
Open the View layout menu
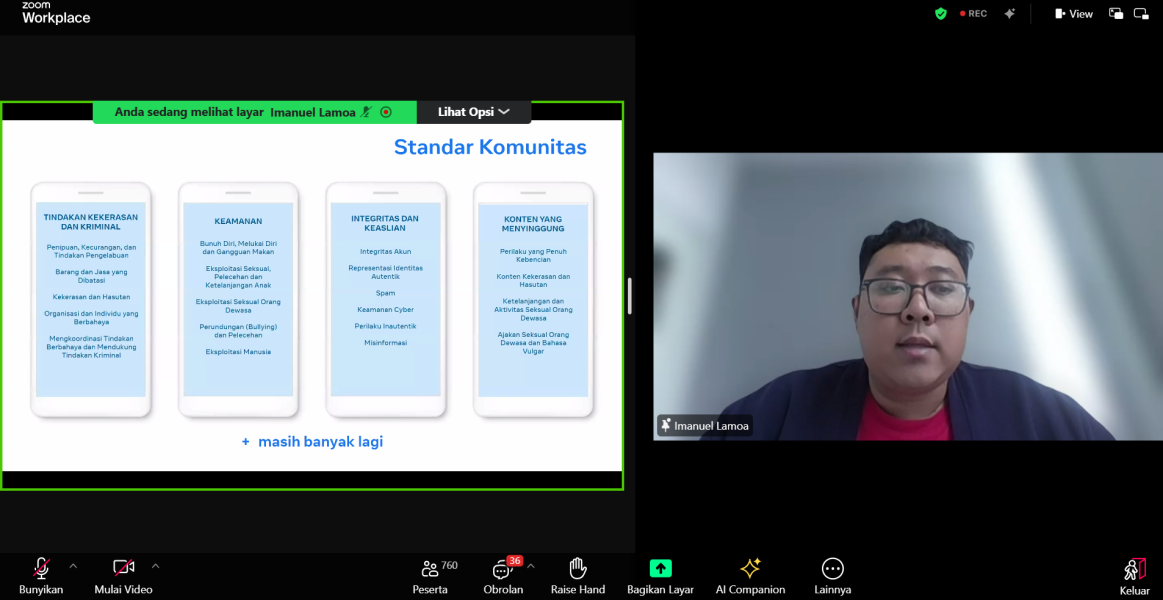pyautogui.click(x=1073, y=14)
